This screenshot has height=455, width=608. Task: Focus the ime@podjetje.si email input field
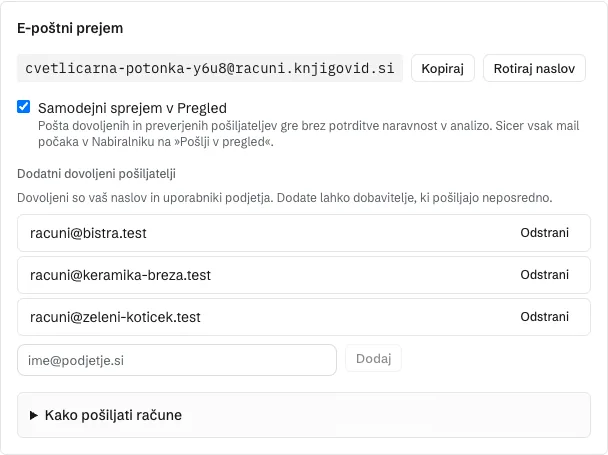tap(177, 360)
